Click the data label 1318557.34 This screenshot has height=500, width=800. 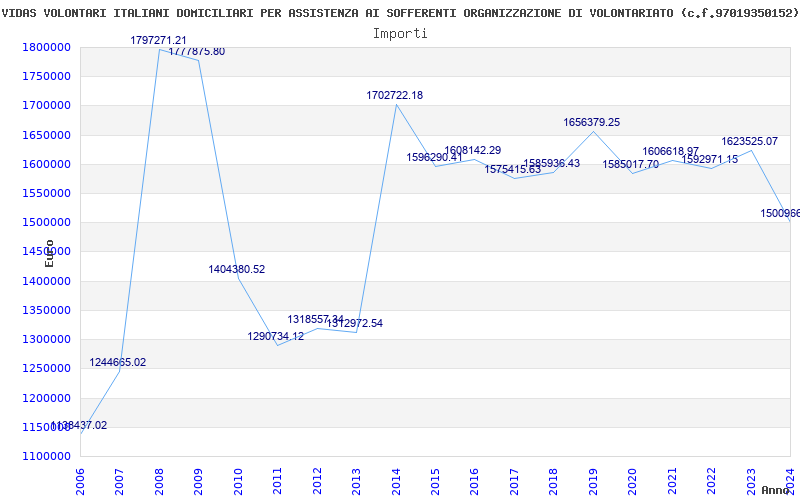[316, 319]
